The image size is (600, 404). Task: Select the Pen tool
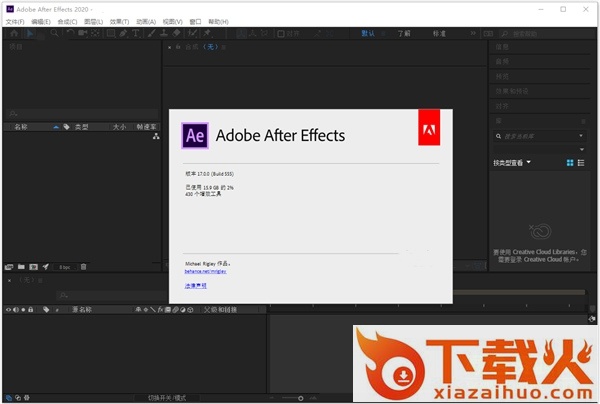[123, 33]
